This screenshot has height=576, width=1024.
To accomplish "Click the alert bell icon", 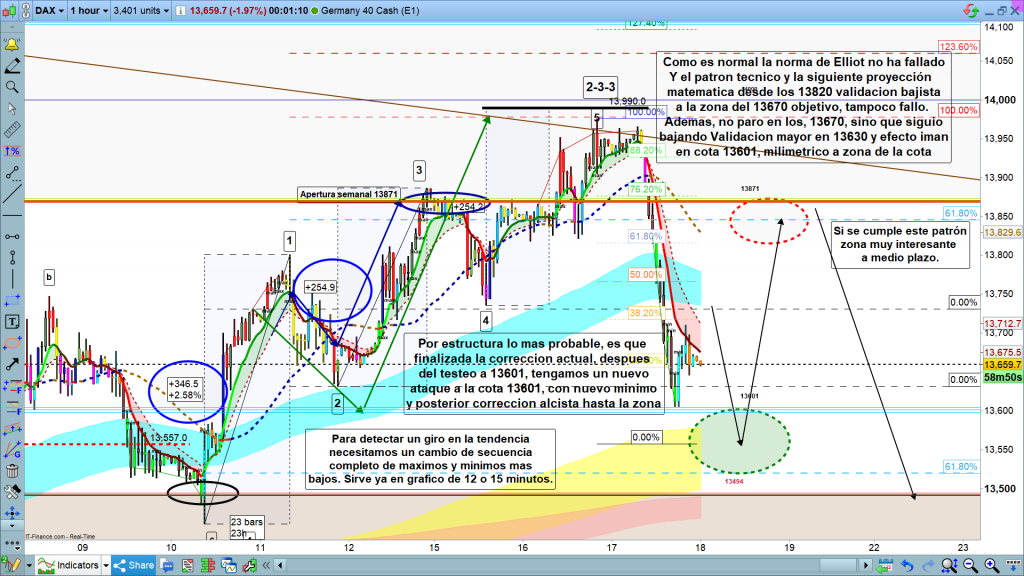I will (x=13, y=45).
